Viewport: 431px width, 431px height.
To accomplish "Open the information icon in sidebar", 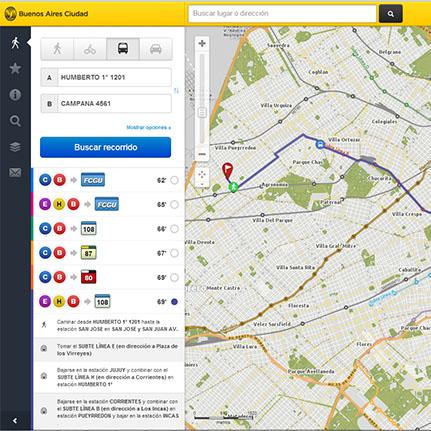I will (15, 95).
